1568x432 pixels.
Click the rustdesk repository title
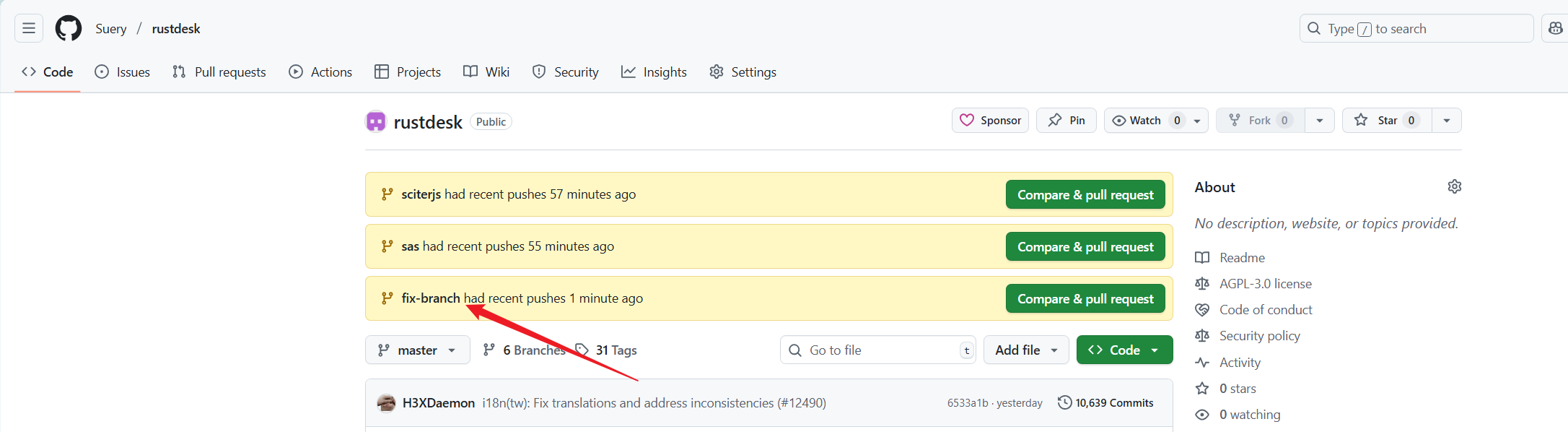click(428, 122)
